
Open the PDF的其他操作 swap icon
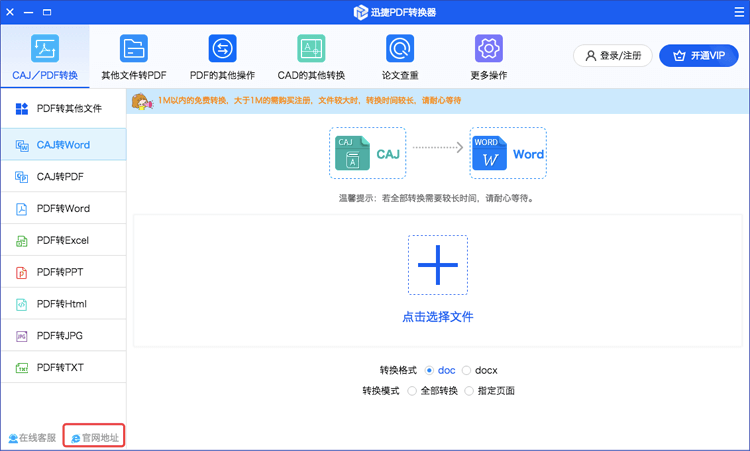[x=222, y=48]
